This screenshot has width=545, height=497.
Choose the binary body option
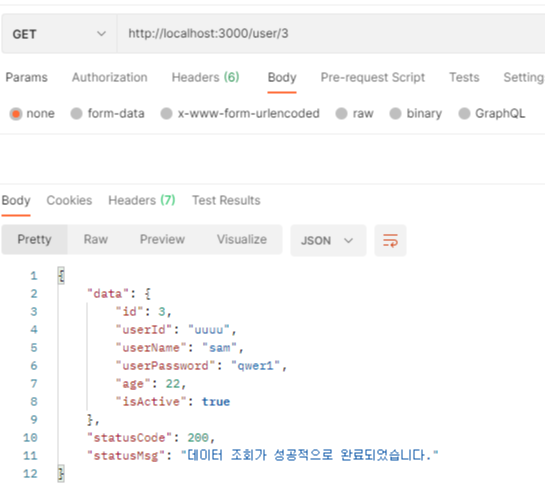(395, 114)
